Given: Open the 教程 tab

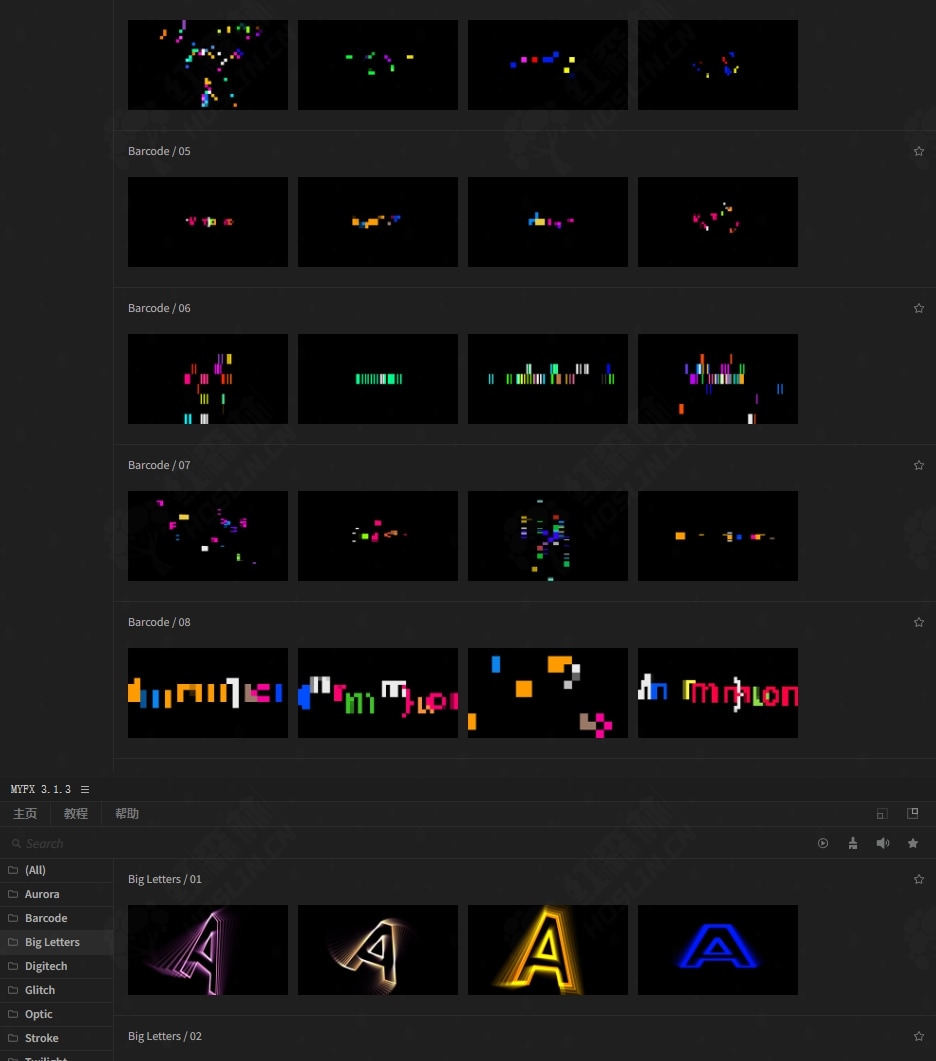Looking at the screenshot, I should [76, 813].
